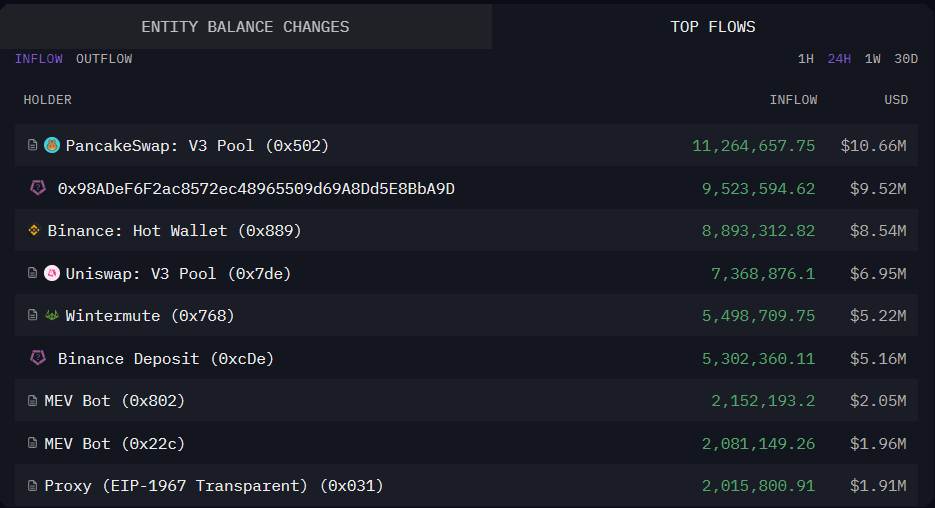Screen dimensions: 935x508
Task: Select the Inflow filter
Action: click(x=39, y=59)
